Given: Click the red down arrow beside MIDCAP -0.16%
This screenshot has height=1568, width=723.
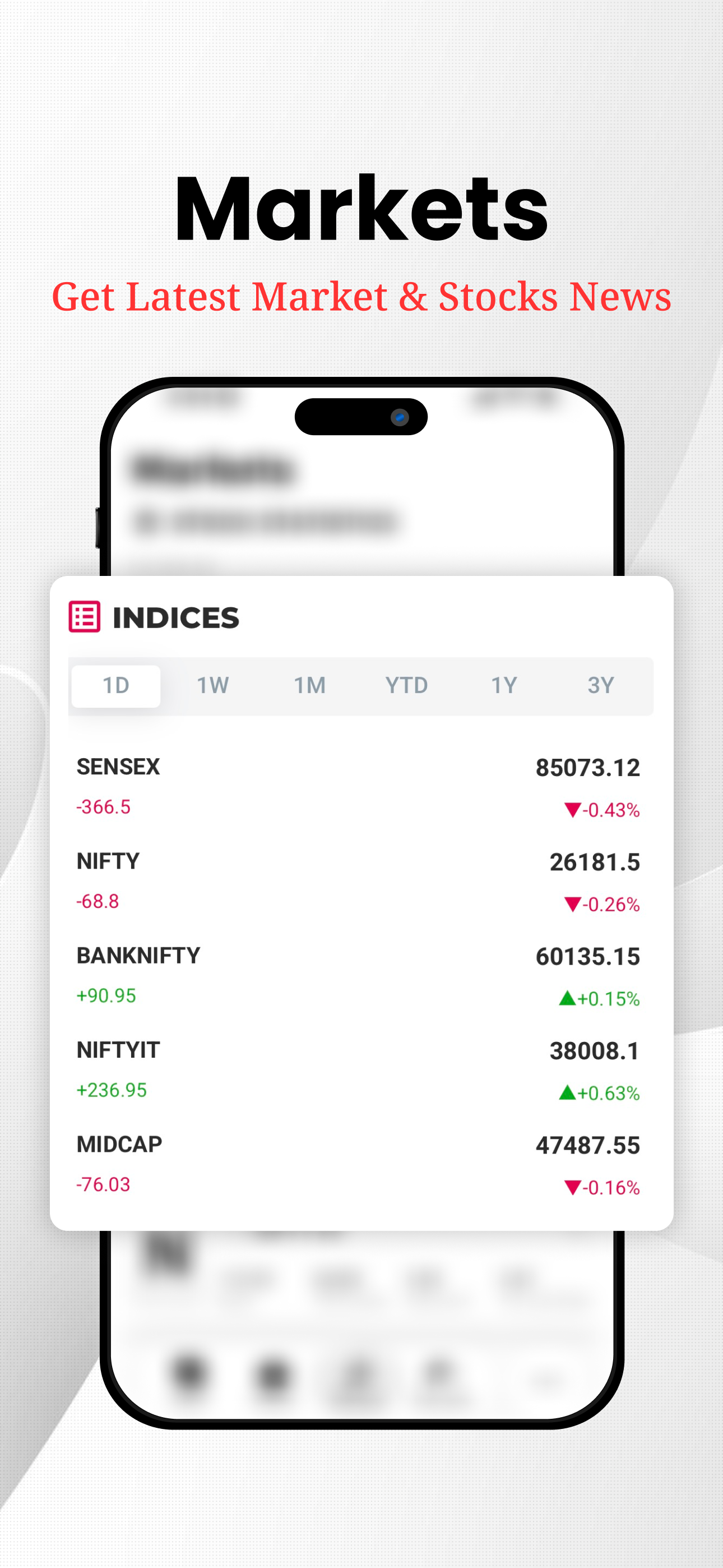Looking at the screenshot, I should click(572, 1187).
